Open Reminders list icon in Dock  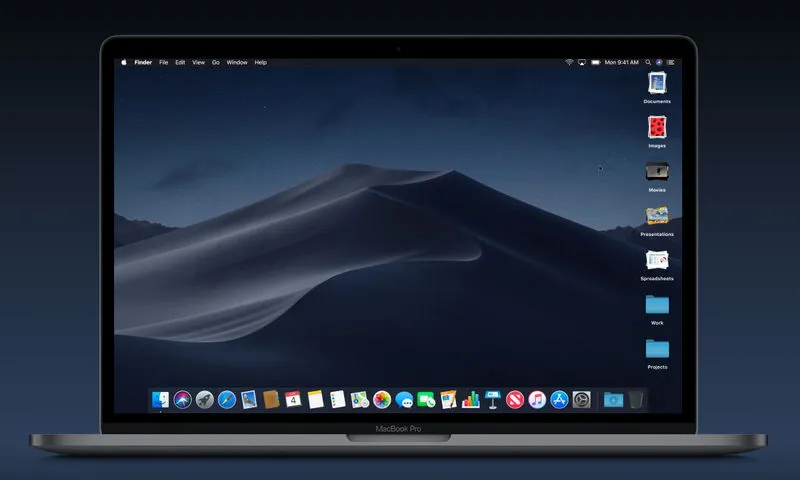click(337, 399)
